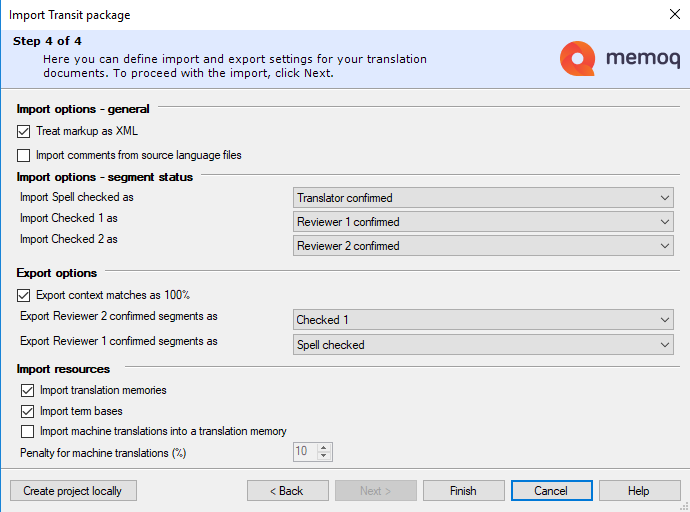
Task: Open Import Spell checked as dropdown
Action: 483,198
